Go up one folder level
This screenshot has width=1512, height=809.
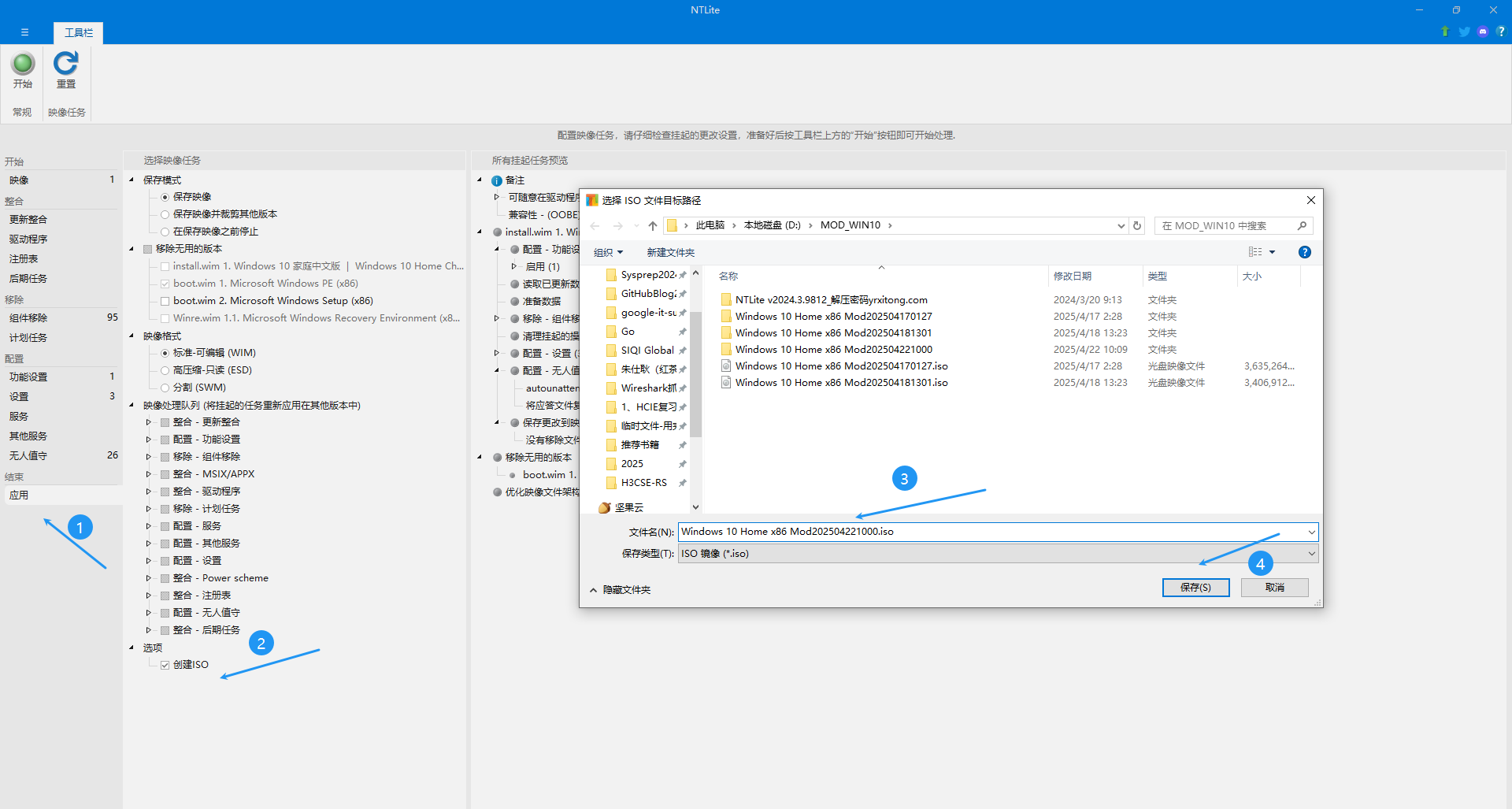(653, 226)
